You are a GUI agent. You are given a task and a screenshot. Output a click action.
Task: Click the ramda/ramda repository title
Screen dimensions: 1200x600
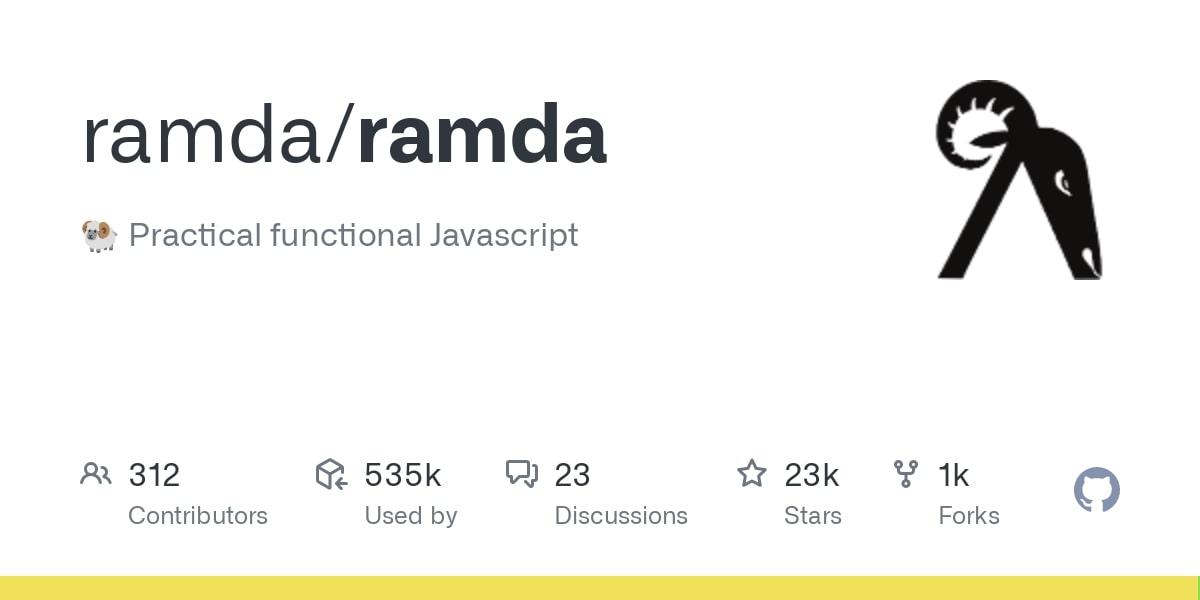click(344, 136)
